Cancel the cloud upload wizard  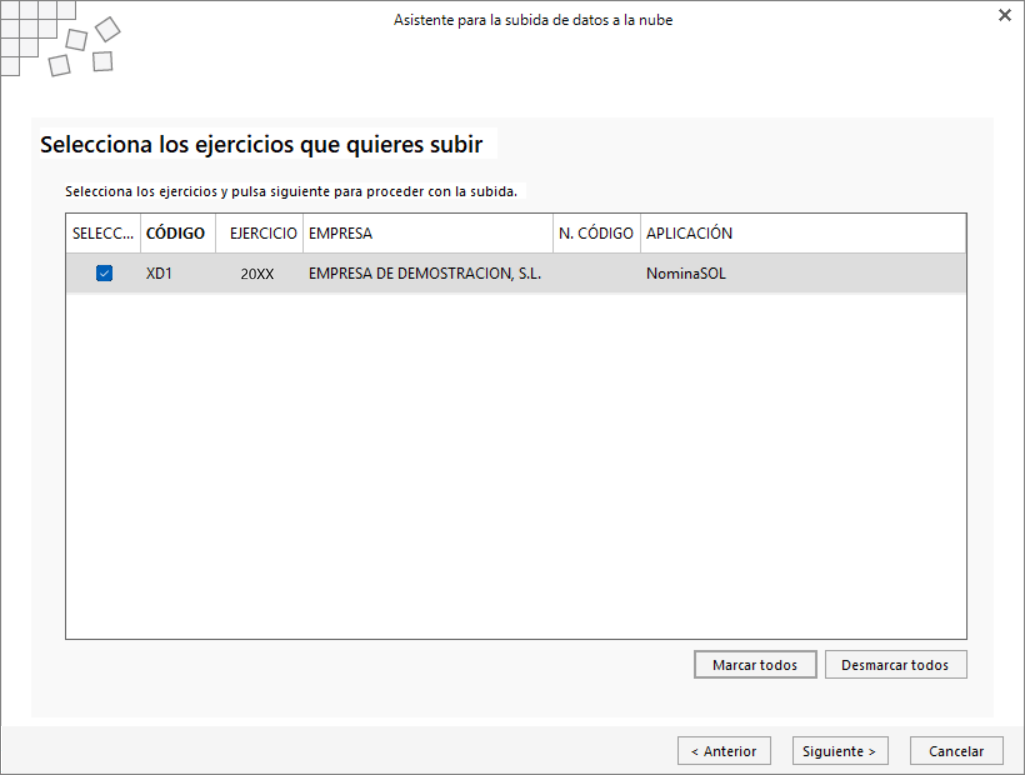pos(956,751)
